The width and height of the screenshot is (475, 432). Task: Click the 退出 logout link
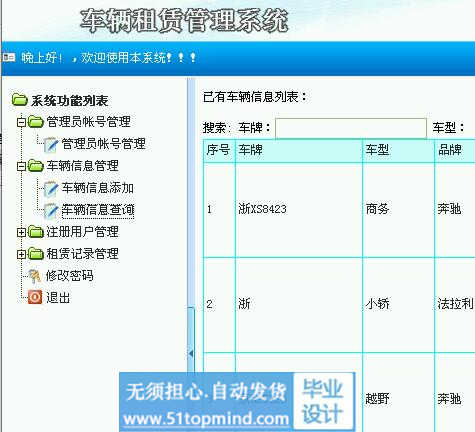[x=58, y=297]
